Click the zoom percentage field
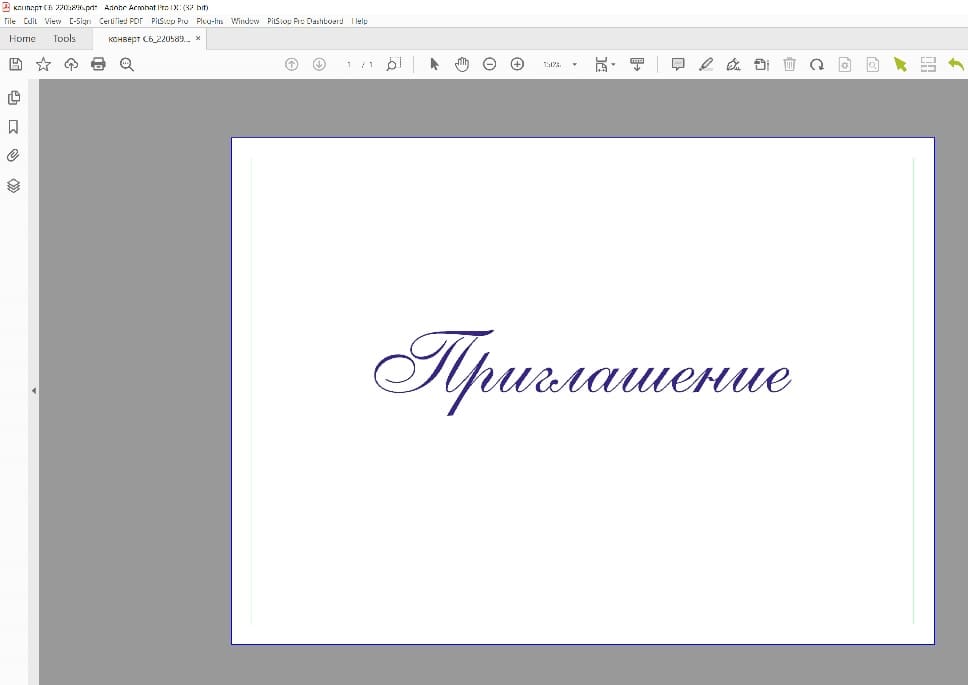Screen dimensions: 968x685 pyautogui.click(x=551, y=64)
